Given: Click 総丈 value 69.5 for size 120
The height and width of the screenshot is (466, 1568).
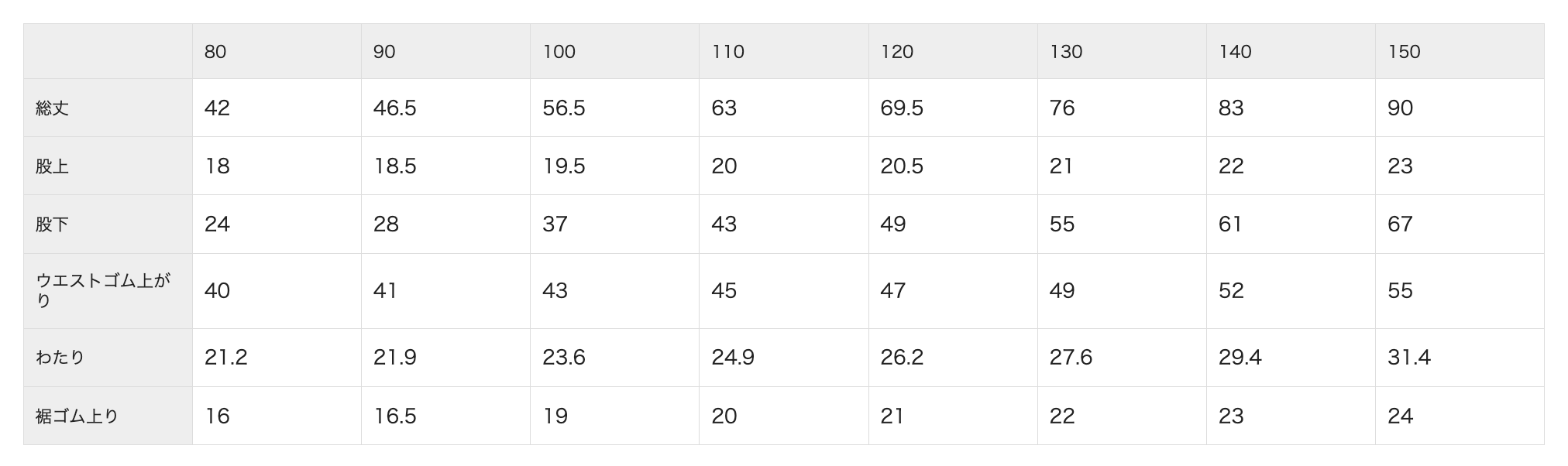Looking at the screenshot, I should pos(902,108).
